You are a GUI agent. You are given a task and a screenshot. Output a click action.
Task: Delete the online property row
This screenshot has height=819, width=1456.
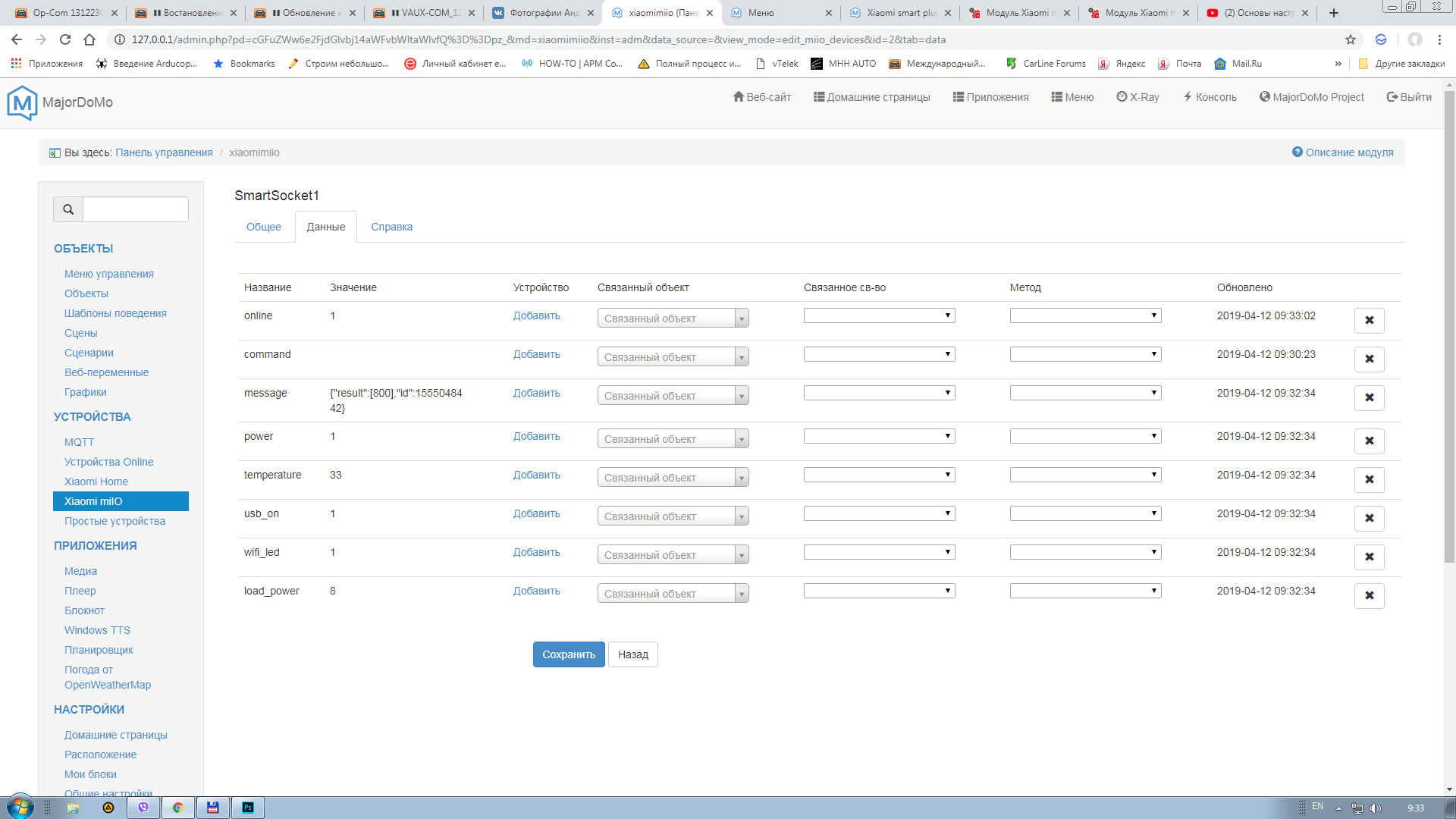point(1369,320)
